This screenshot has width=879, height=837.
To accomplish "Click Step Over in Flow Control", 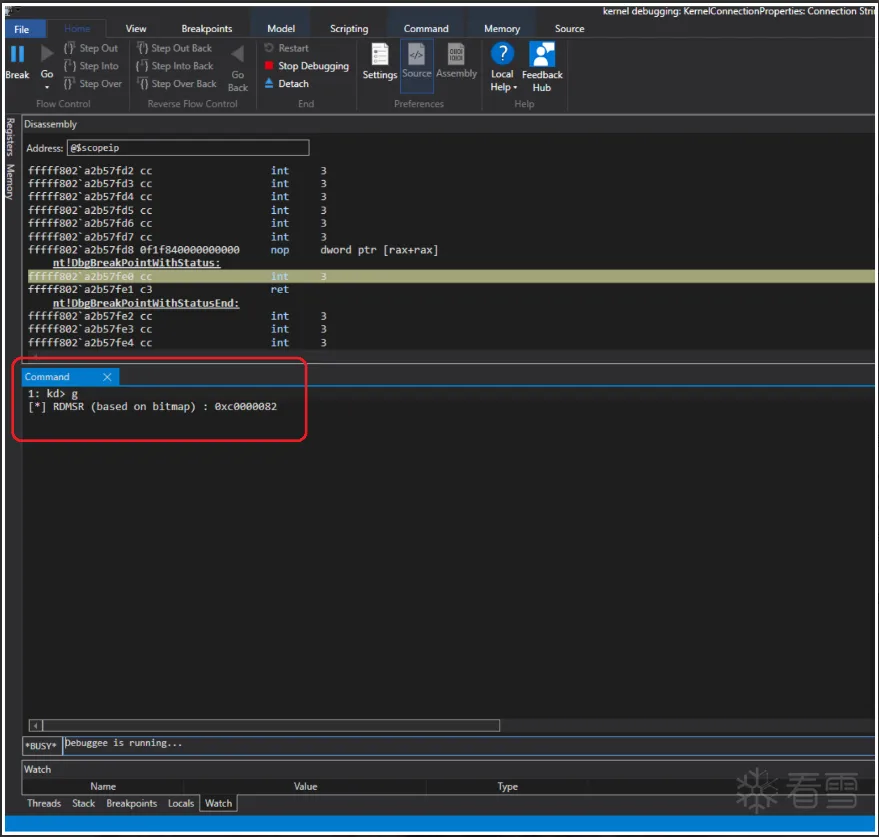I will (x=92, y=84).
